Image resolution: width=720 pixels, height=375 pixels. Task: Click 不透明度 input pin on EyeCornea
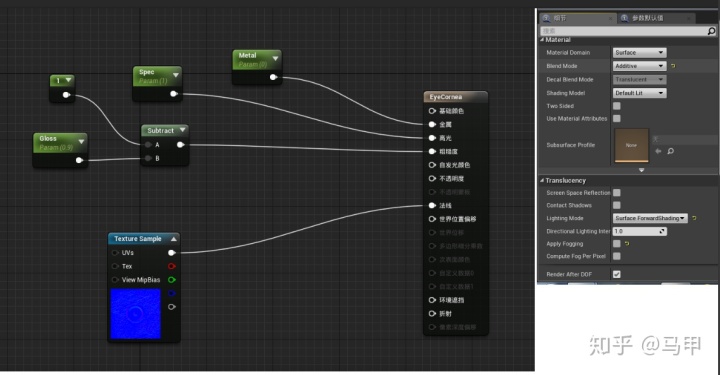(432, 179)
